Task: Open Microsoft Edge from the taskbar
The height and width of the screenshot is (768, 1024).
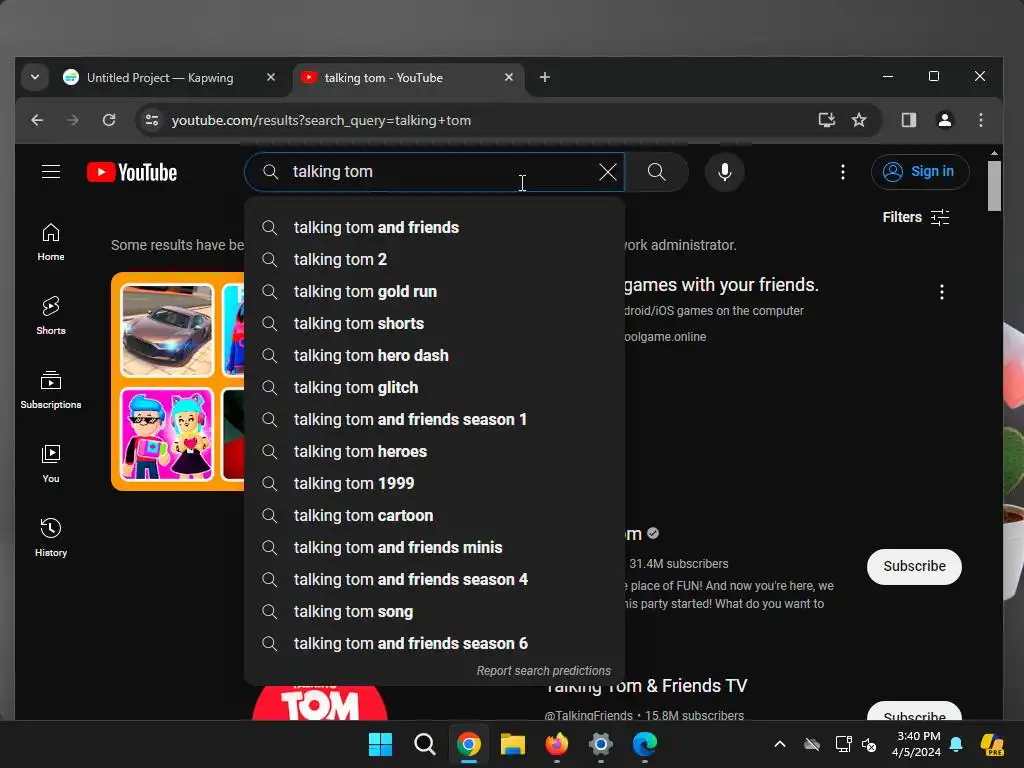Action: click(x=645, y=744)
